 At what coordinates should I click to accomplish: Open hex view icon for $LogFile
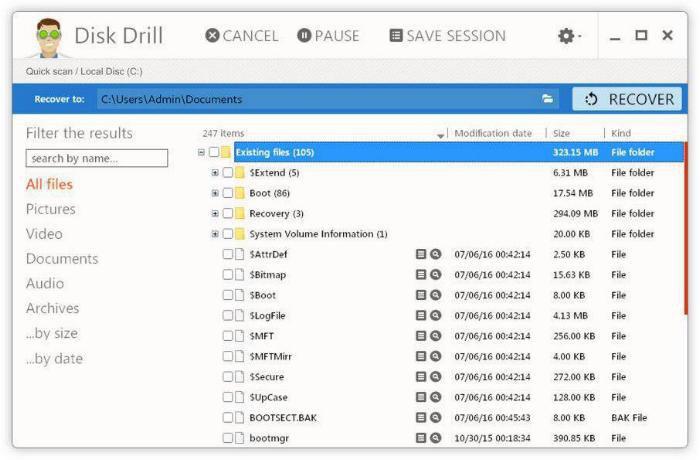coord(421,315)
